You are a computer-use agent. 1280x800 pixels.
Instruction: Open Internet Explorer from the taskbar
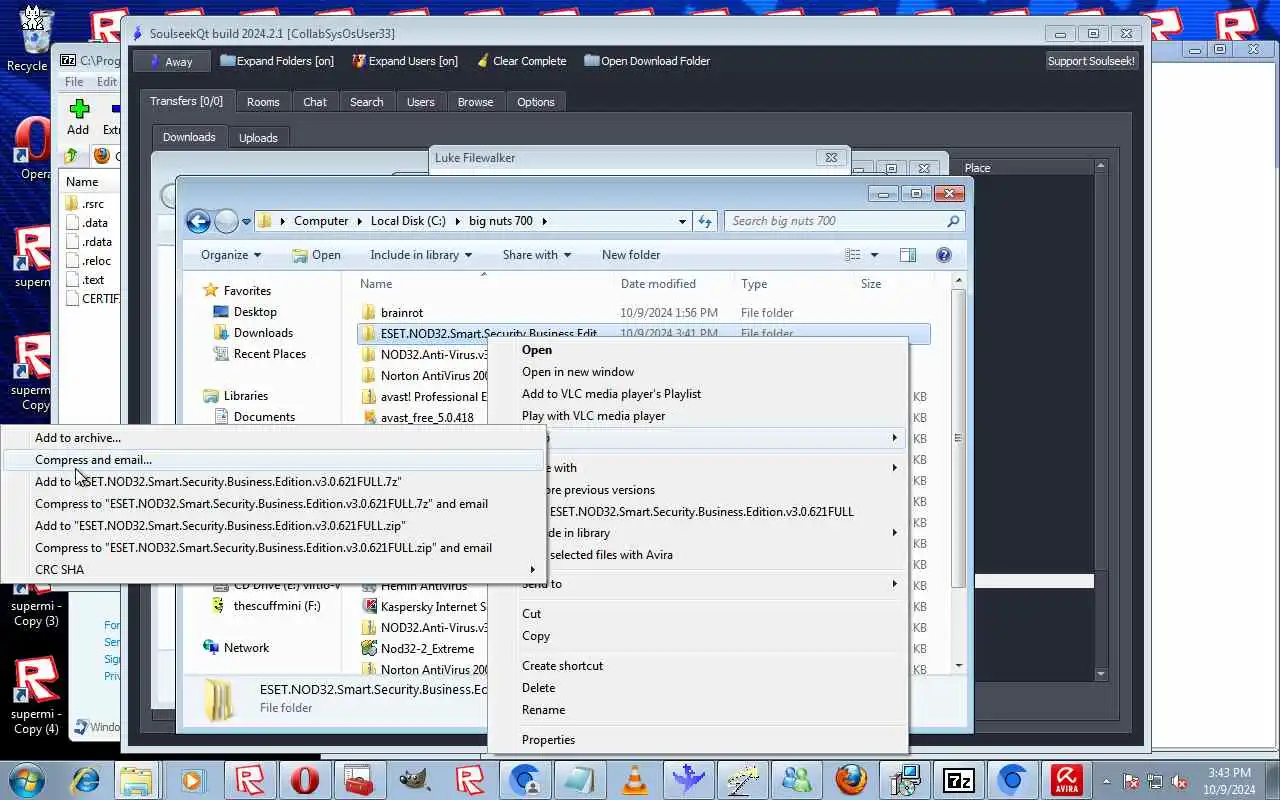tap(84, 780)
